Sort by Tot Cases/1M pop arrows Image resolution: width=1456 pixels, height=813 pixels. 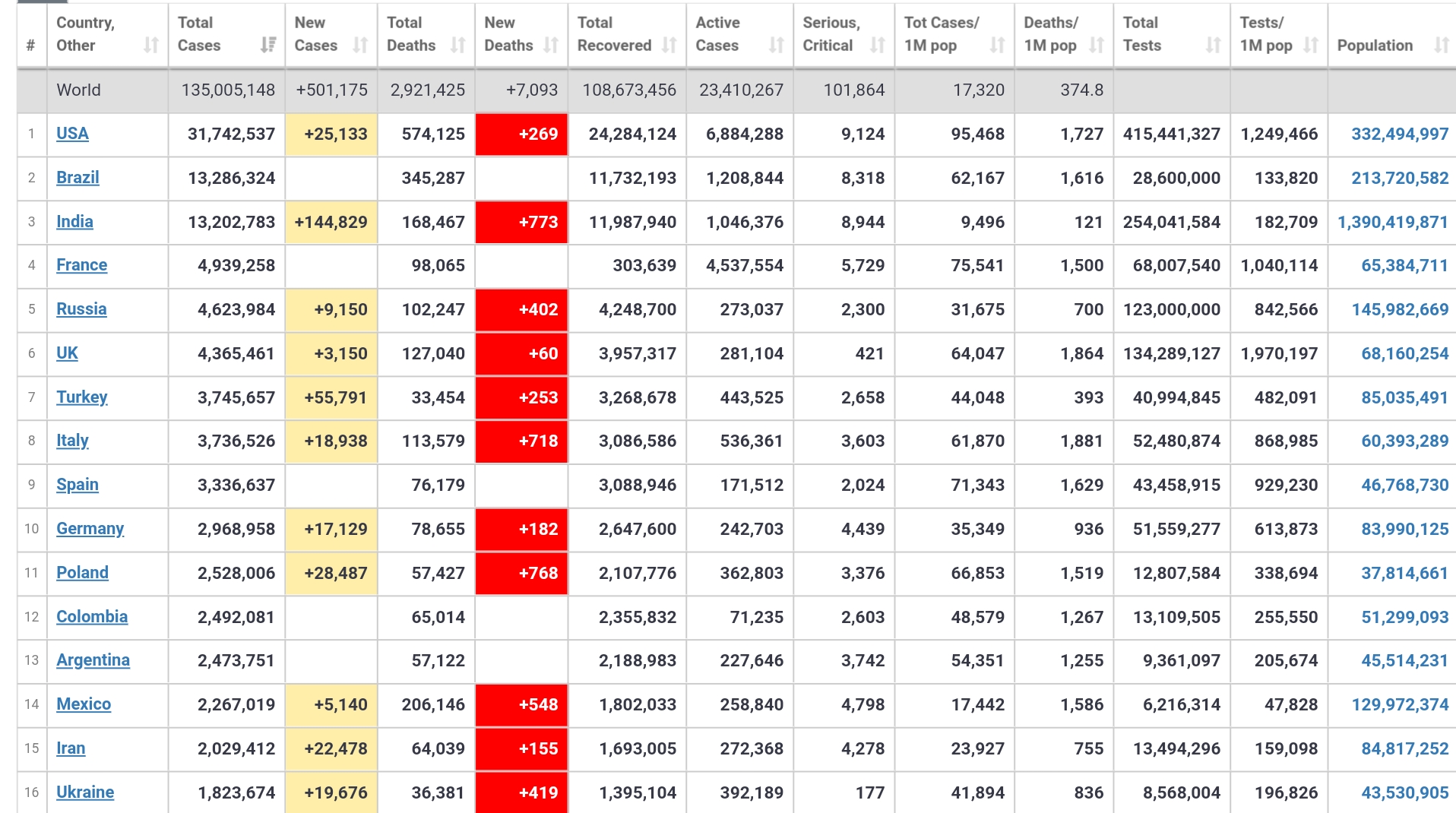point(997,46)
